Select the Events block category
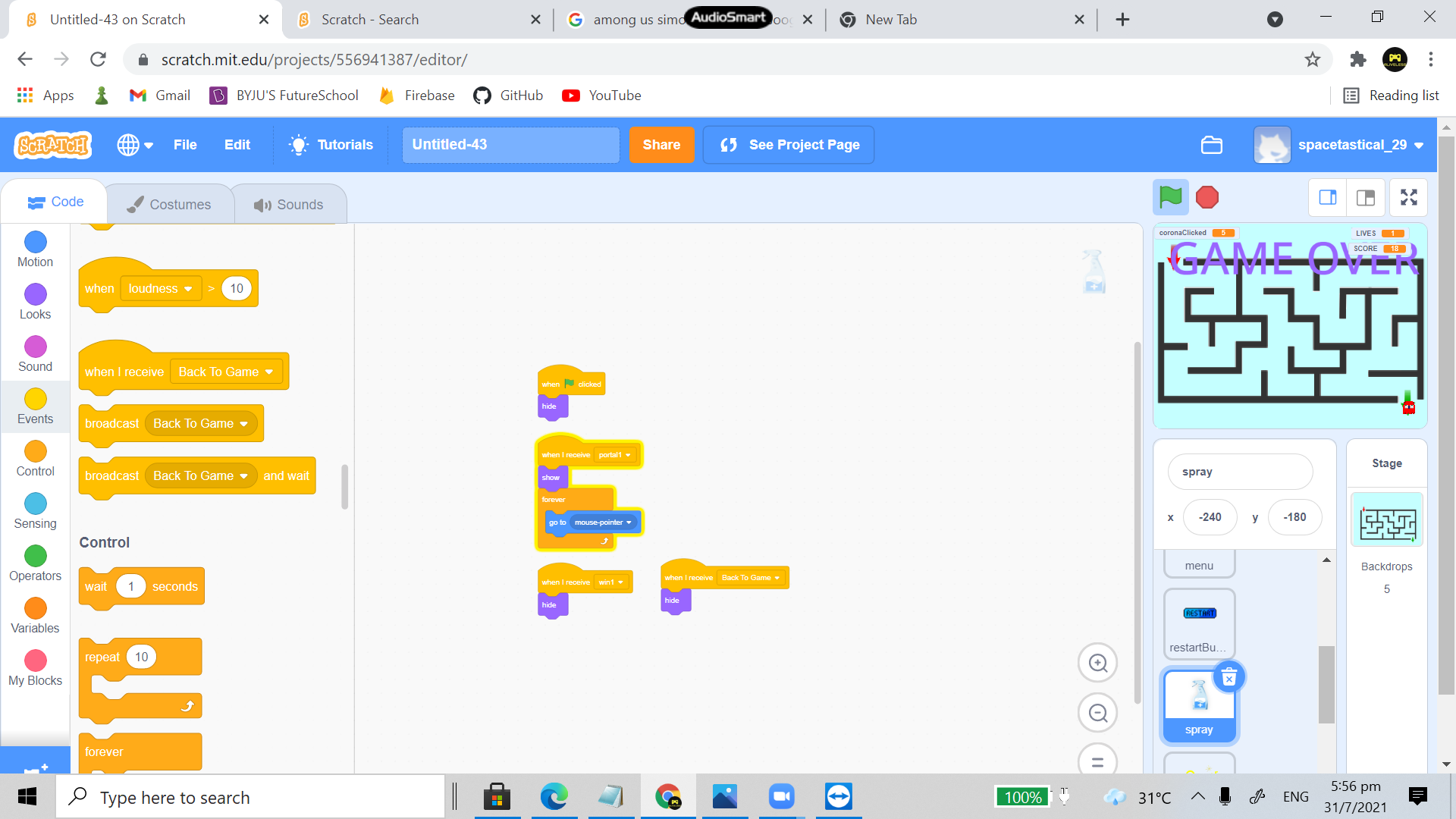 click(x=35, y=406)
